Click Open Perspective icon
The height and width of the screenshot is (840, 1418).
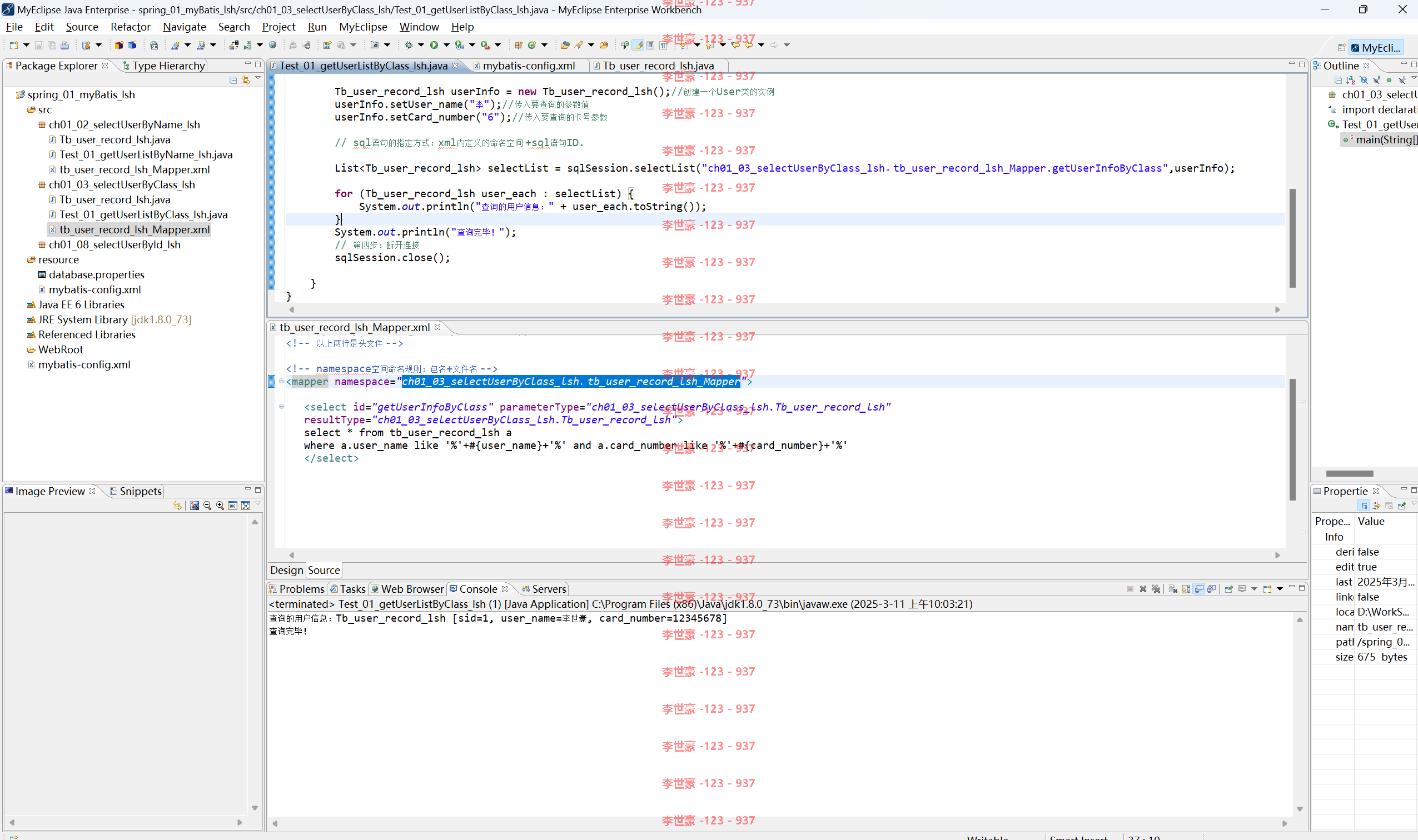(1341, 48)
